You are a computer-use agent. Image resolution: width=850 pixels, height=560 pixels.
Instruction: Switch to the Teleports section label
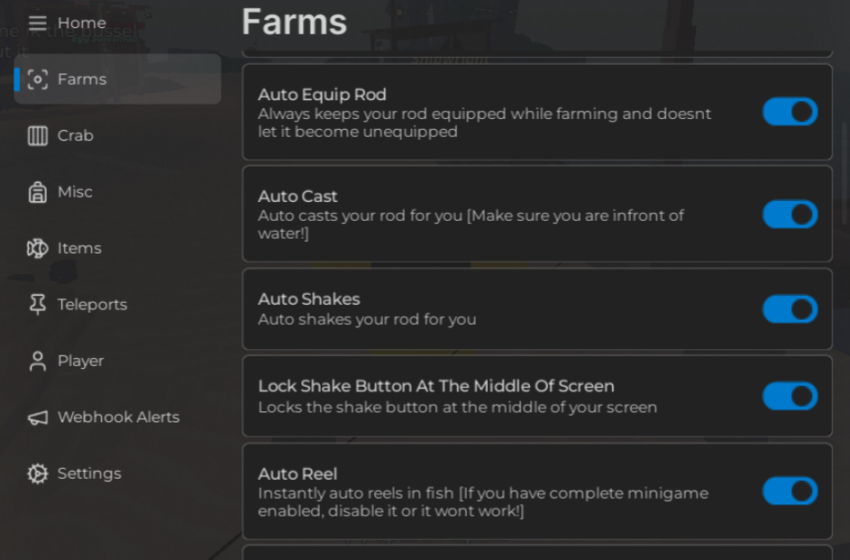pos(92,305)
